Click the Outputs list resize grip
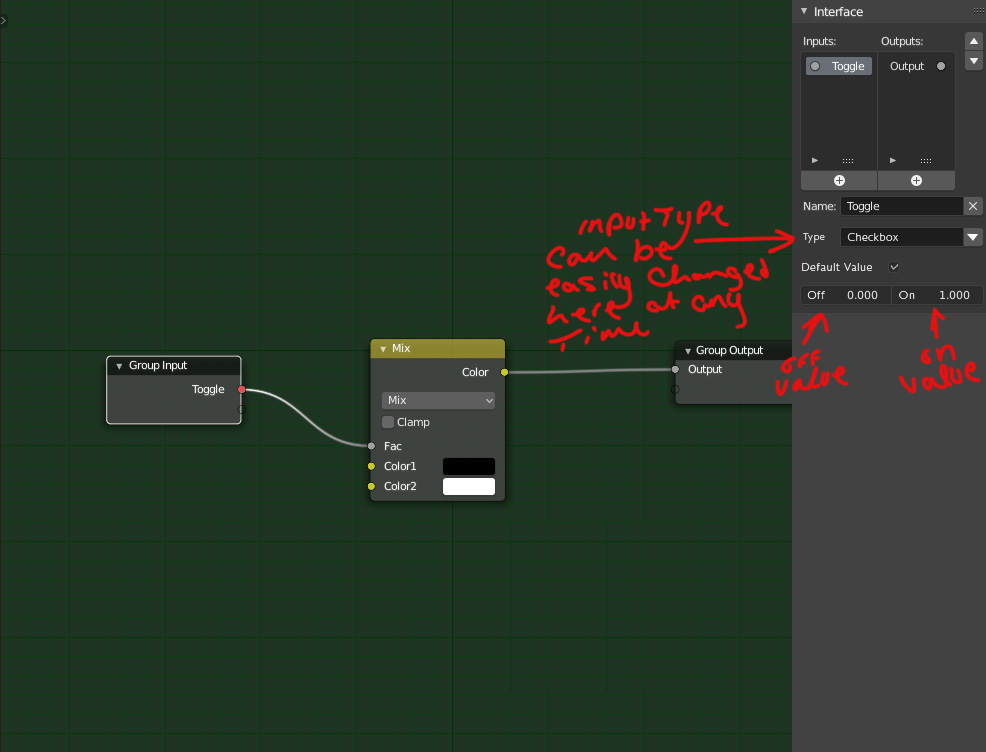986x752 pixels. [x=926, y=161]
